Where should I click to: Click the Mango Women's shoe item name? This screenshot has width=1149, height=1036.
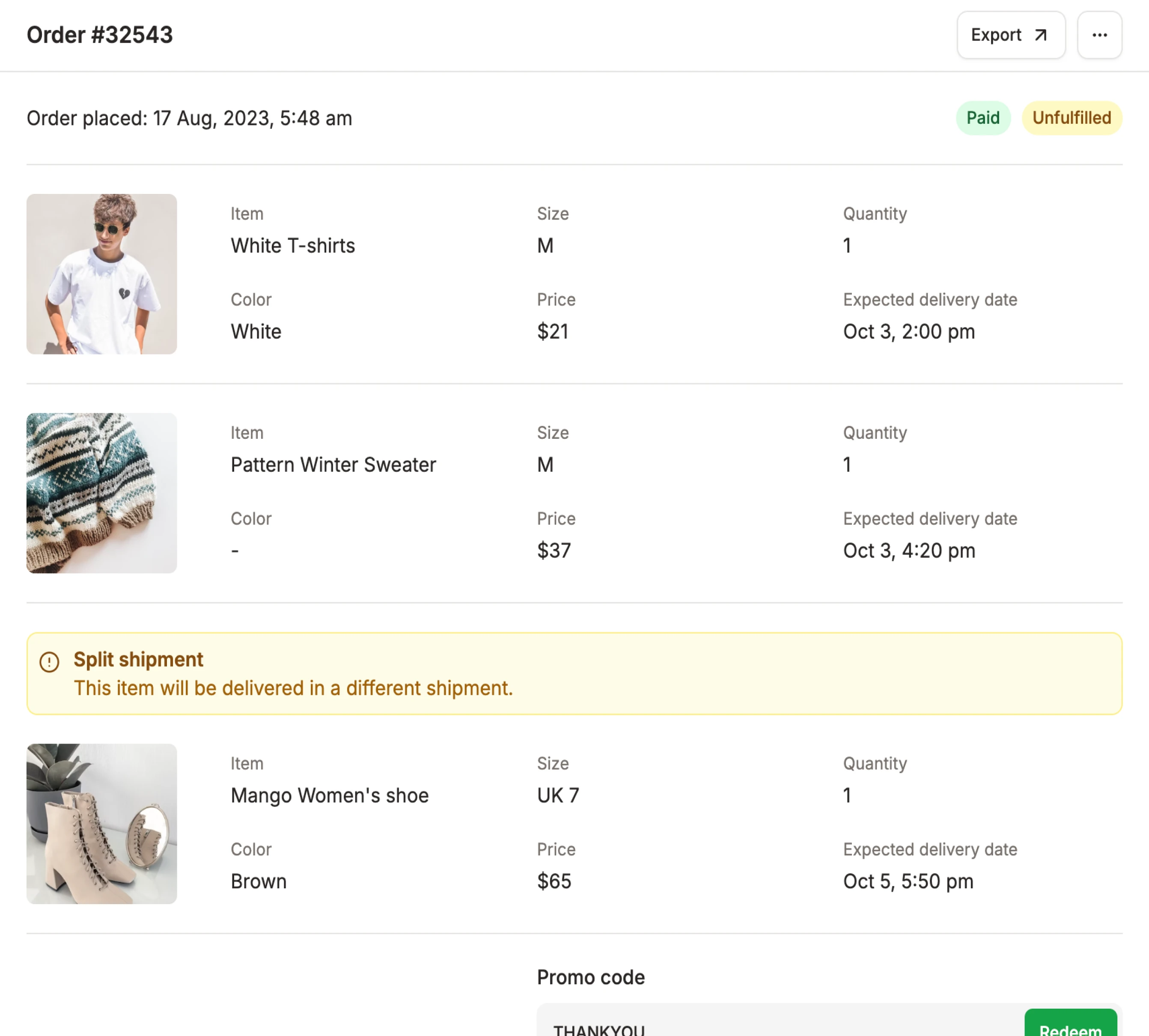coord(330,795)
